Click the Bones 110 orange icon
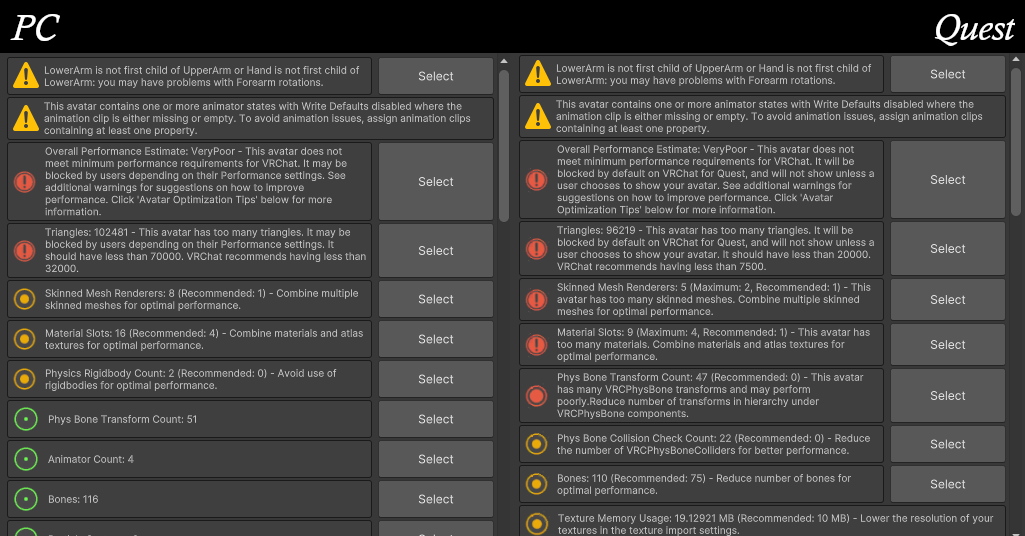Viewport: 1025px width, 536px height. point(537,484)
